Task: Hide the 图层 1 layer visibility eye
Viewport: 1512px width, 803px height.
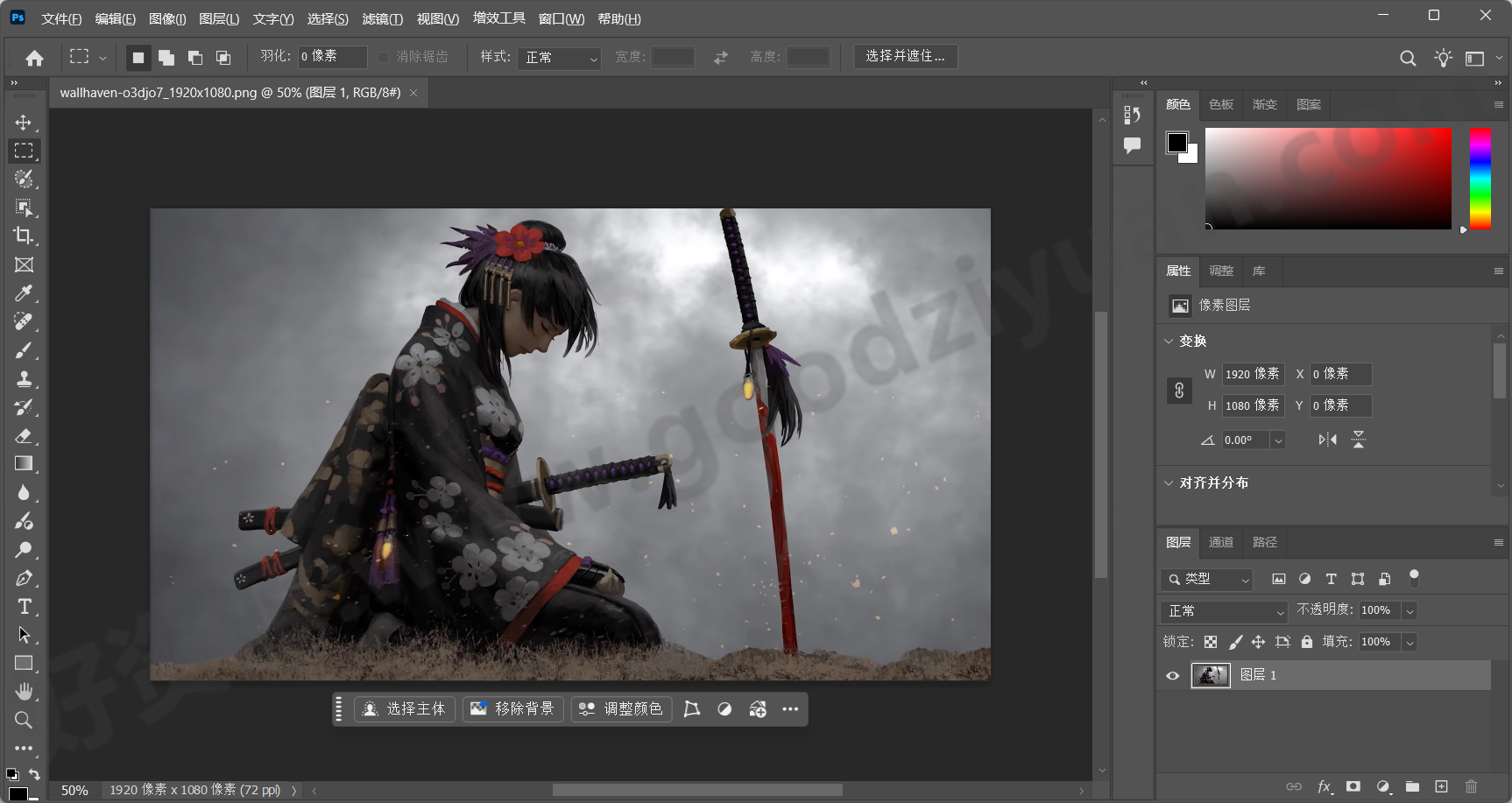Action: pyautogui.click(x=1172, y=674)
